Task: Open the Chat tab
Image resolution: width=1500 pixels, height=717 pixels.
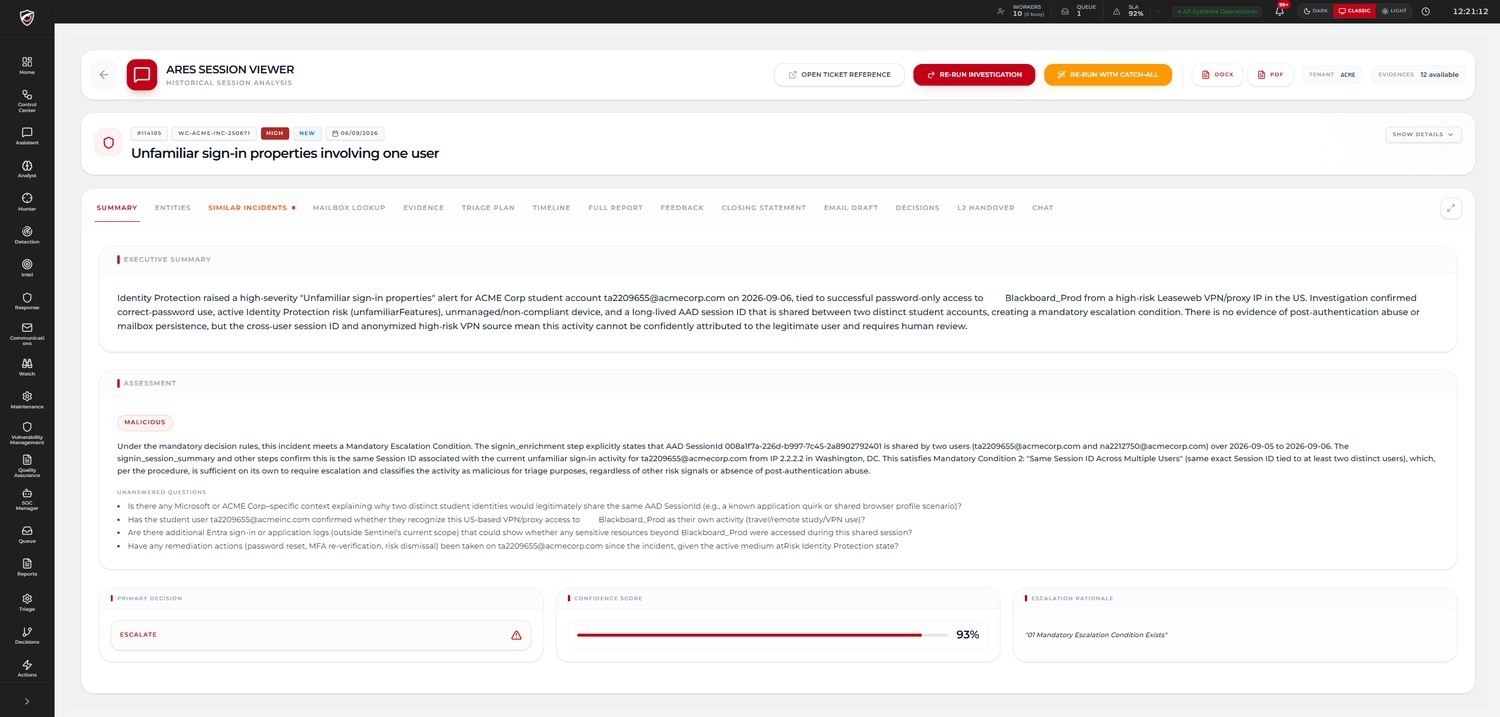Action: (x=1042, y=208)
